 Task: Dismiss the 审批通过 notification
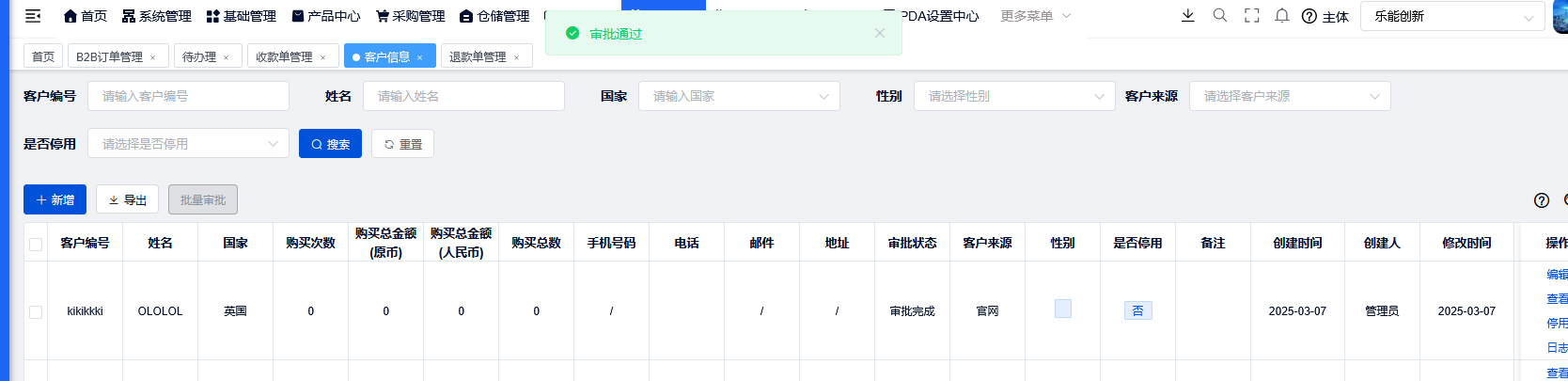pos(879,33)
